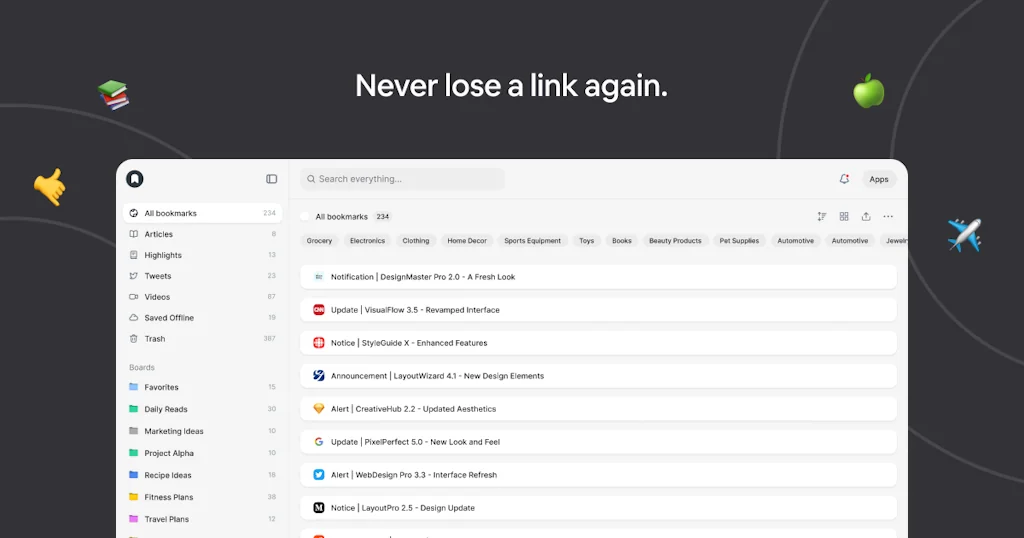Toggle the sidebar collapse icon
This screenshot has height=538, width=1024.
coord(271,179)
